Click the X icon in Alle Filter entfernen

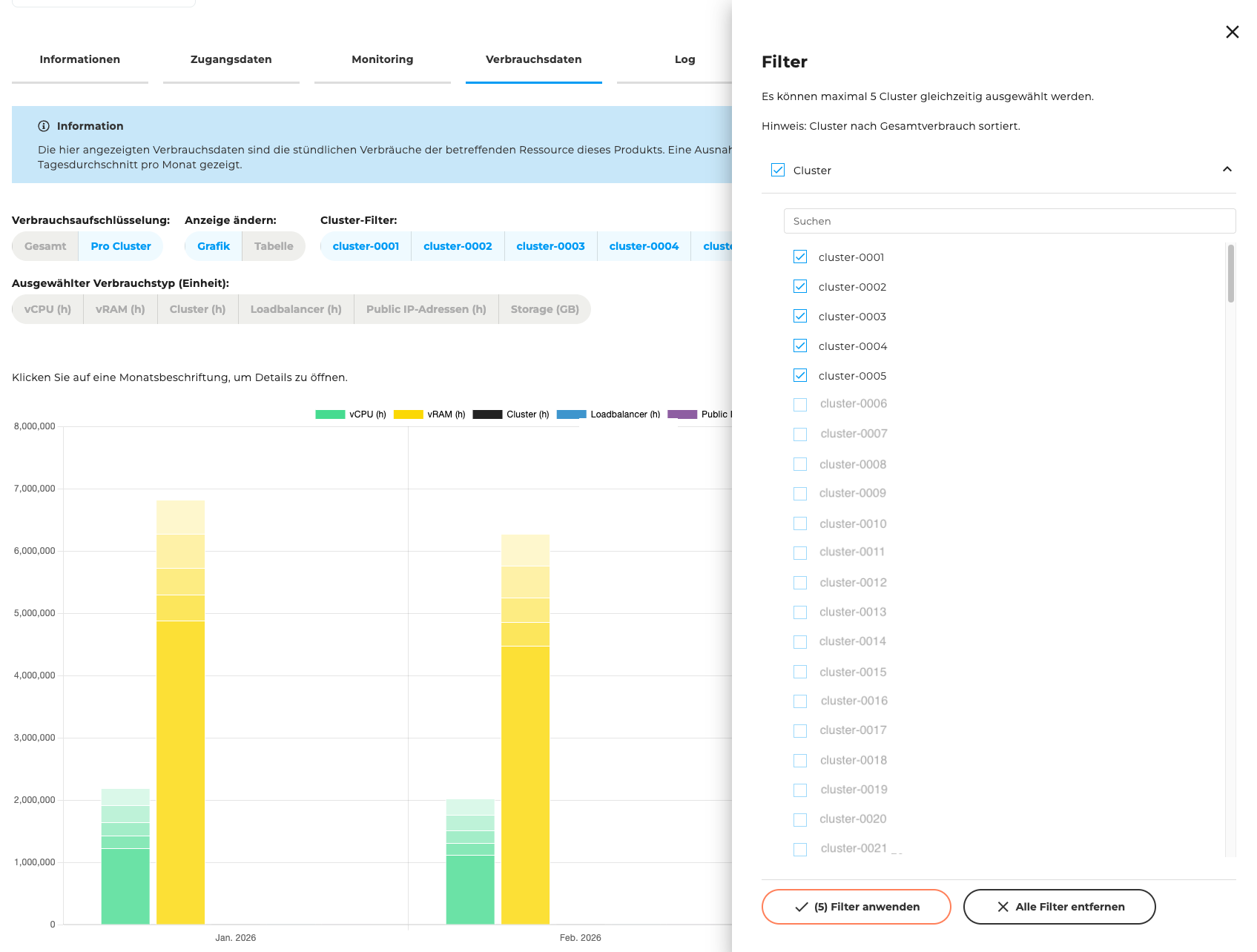[x=1003, y=907]
